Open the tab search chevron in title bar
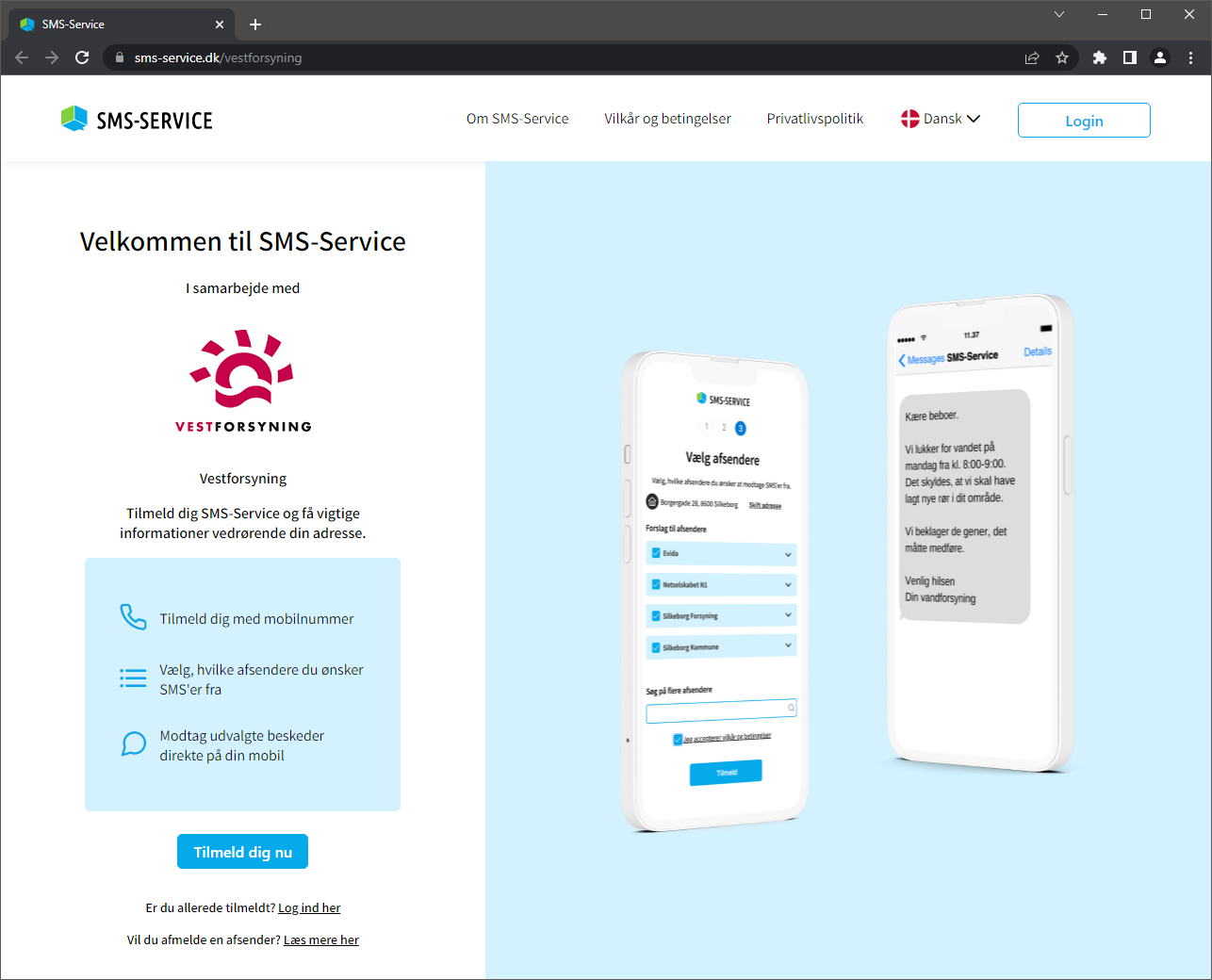The image size is (1212, 980). pyautogui.click(x=1059, y=14)
